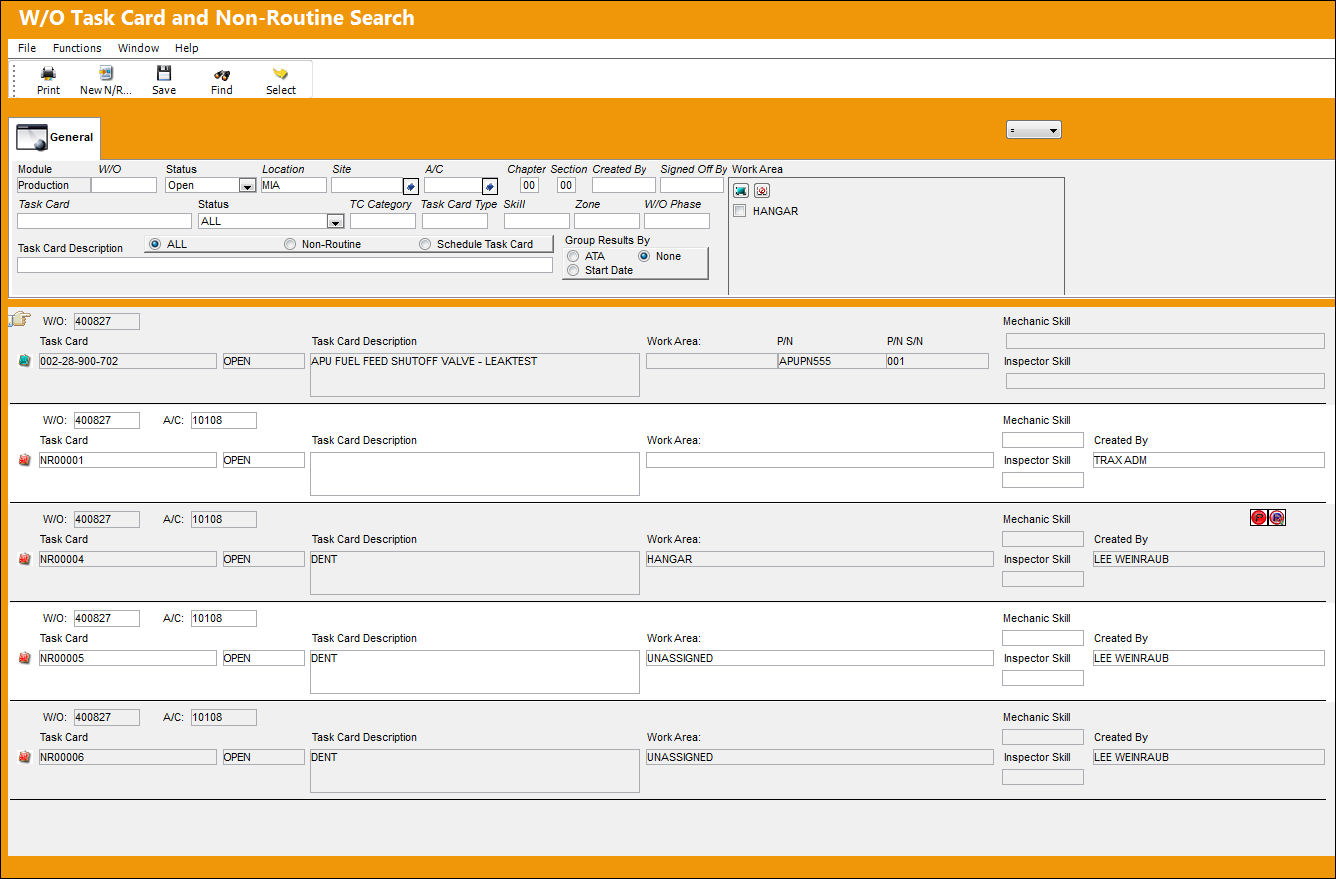Viewport: 1336px width, 879px height.
Task: Open the Functions menu
Action: coord(77,48)
